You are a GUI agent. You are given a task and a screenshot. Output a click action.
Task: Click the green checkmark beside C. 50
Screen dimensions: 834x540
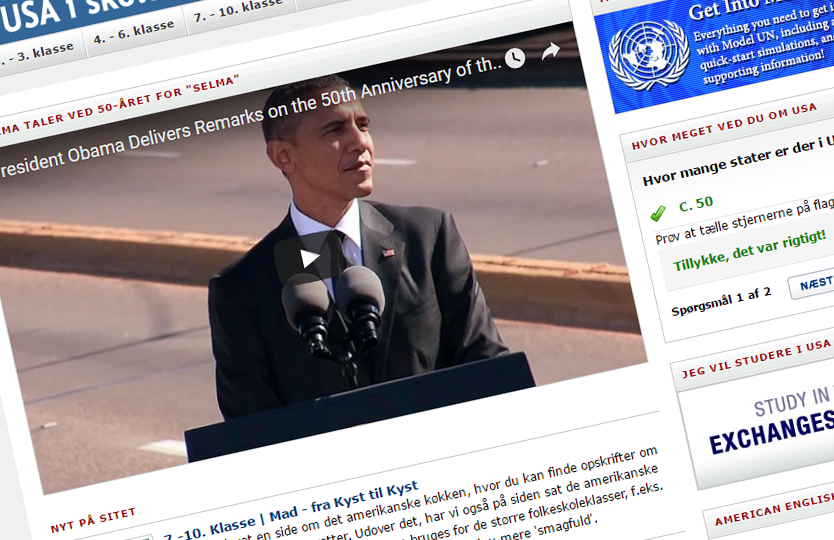[658, 213]
